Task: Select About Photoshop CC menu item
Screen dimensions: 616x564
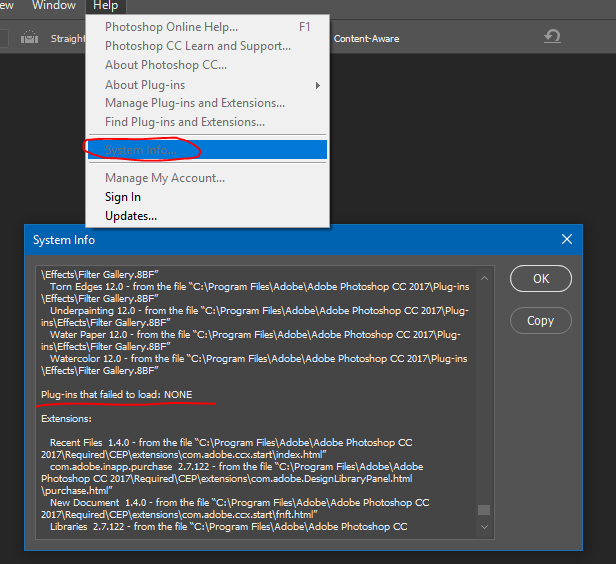Action: coord(207,65)
